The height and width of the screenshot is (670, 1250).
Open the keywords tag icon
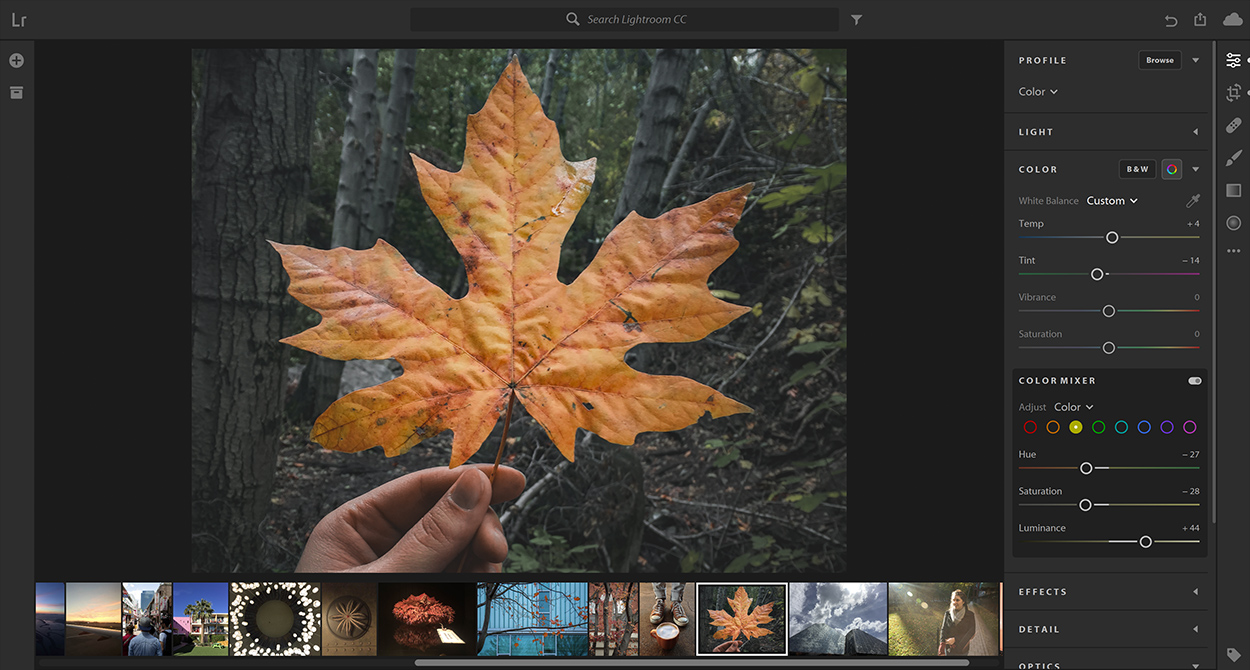coord(1233,655)
